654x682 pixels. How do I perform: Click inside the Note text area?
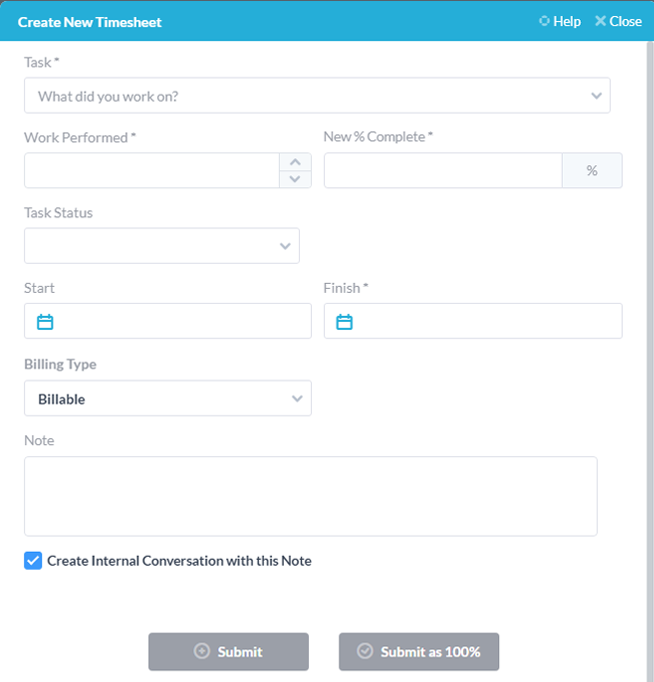coord(310,496)
